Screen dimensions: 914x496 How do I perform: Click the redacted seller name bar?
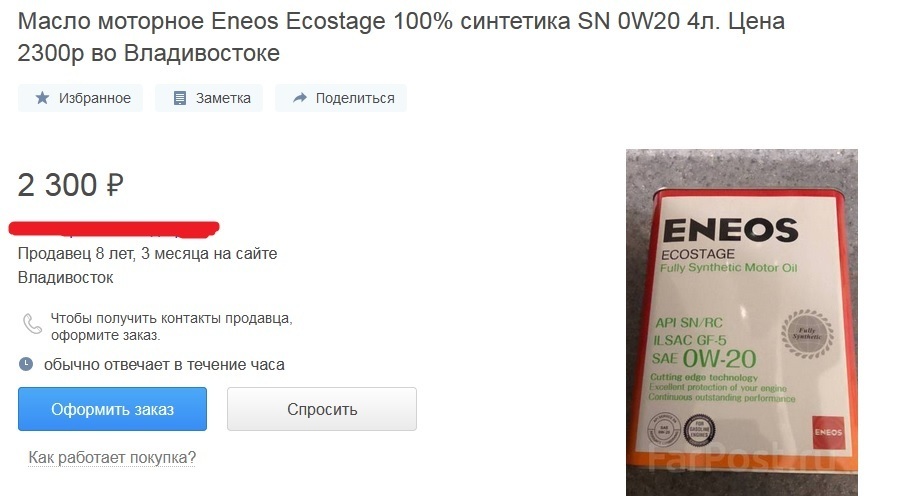coord(114,229)
